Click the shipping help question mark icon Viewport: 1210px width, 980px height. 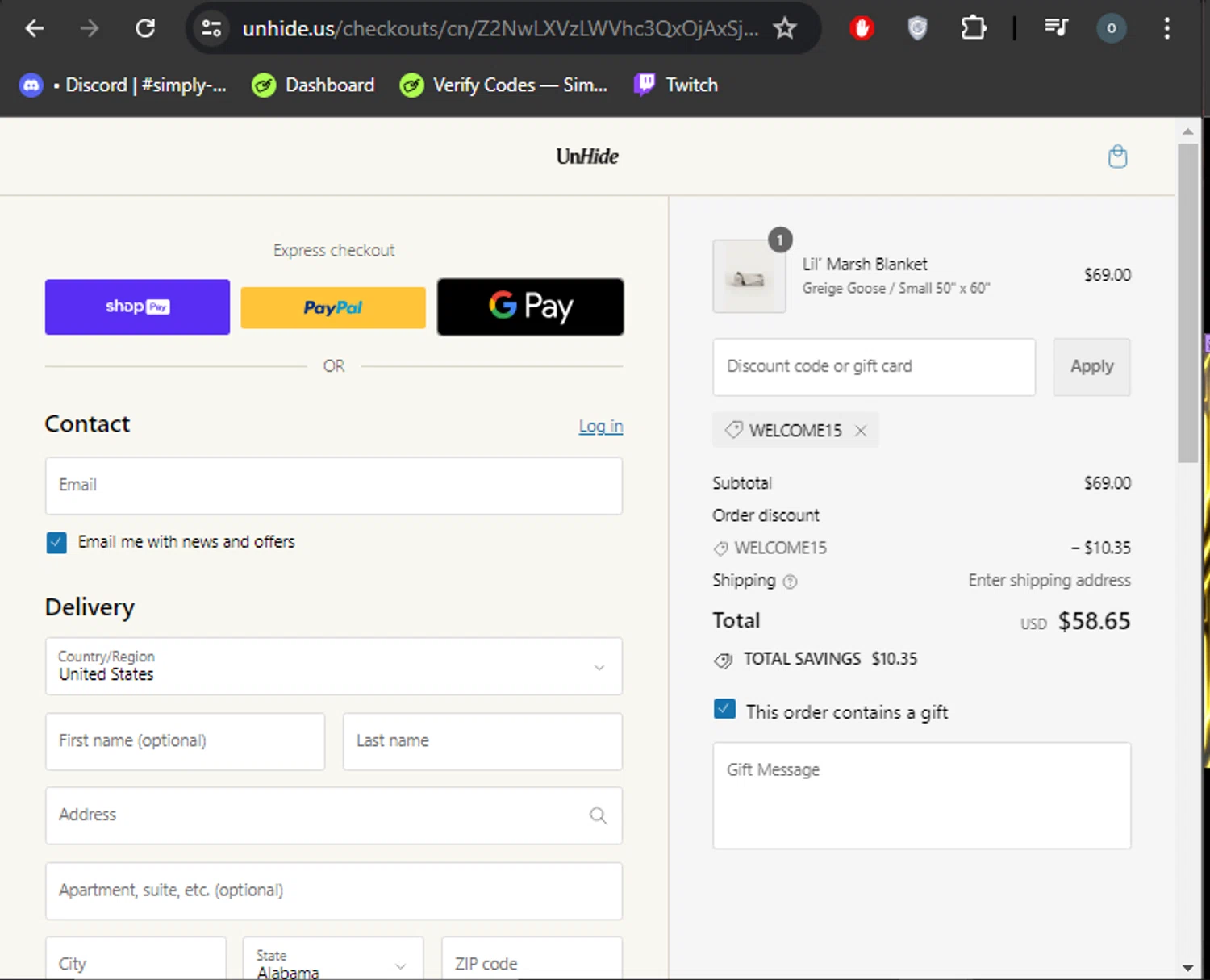coord(790,582)
